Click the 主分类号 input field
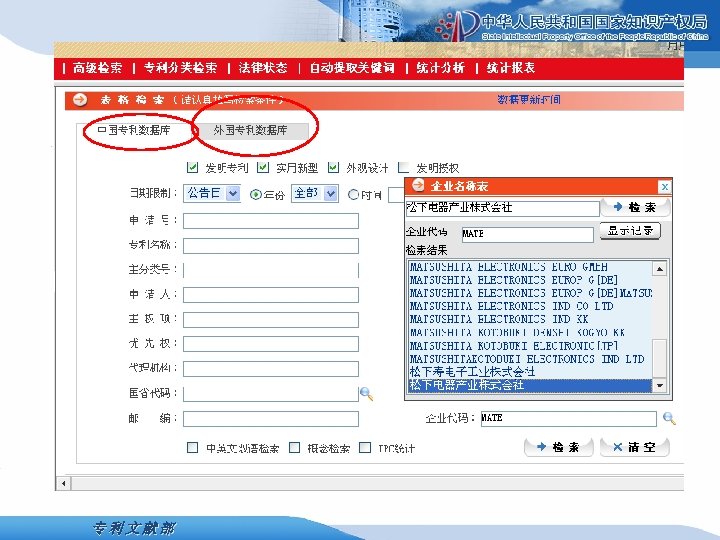720x540 pixels. tap(271, 270)
